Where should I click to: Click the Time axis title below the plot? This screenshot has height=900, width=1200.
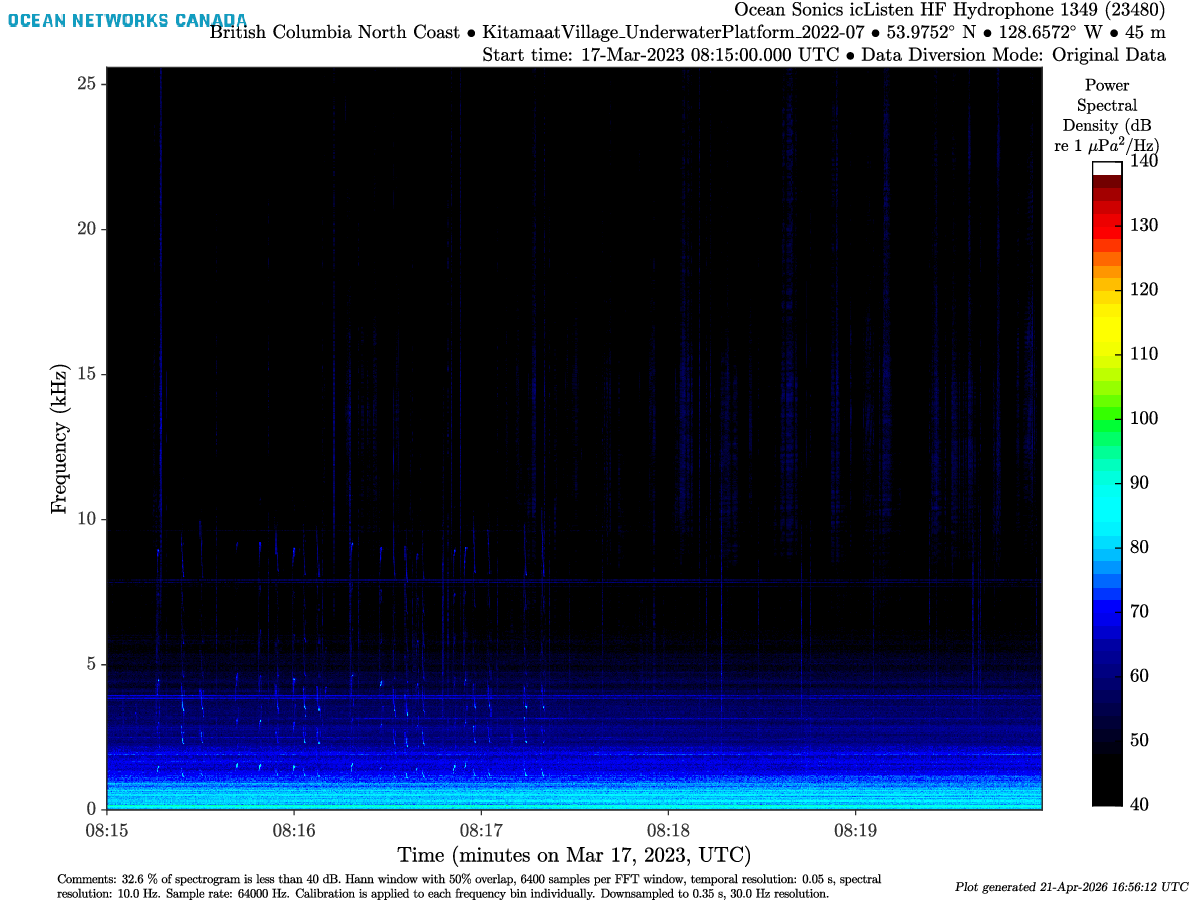pos(573,856)
